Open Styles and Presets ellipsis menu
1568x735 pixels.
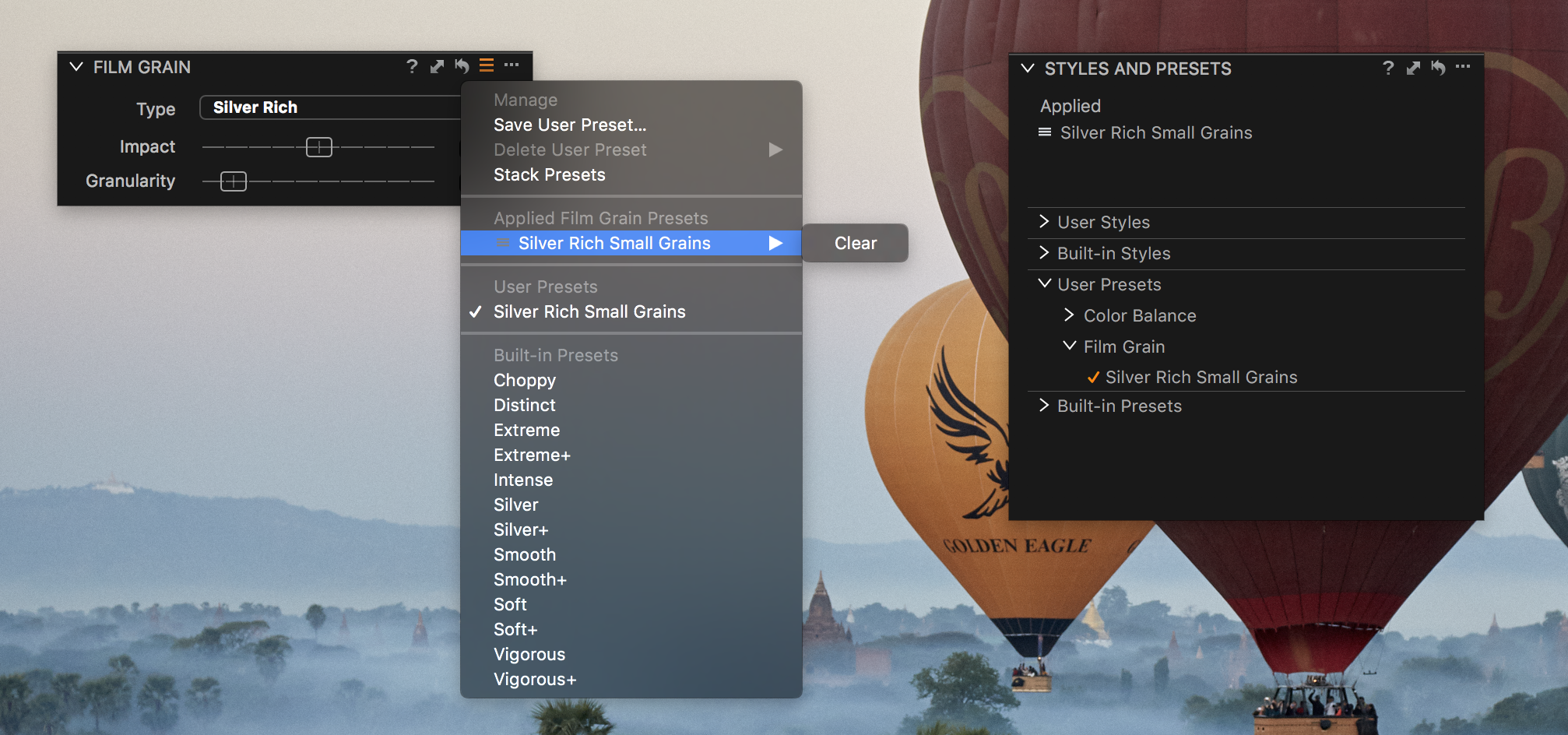point(1463,67)
